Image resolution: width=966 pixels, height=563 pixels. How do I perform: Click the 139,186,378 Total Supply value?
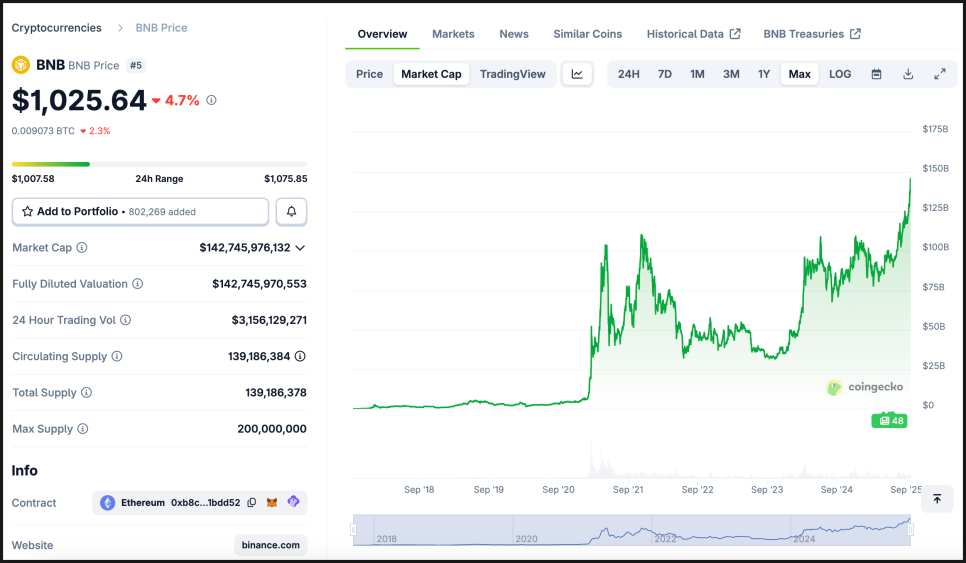tap(276, 392)
